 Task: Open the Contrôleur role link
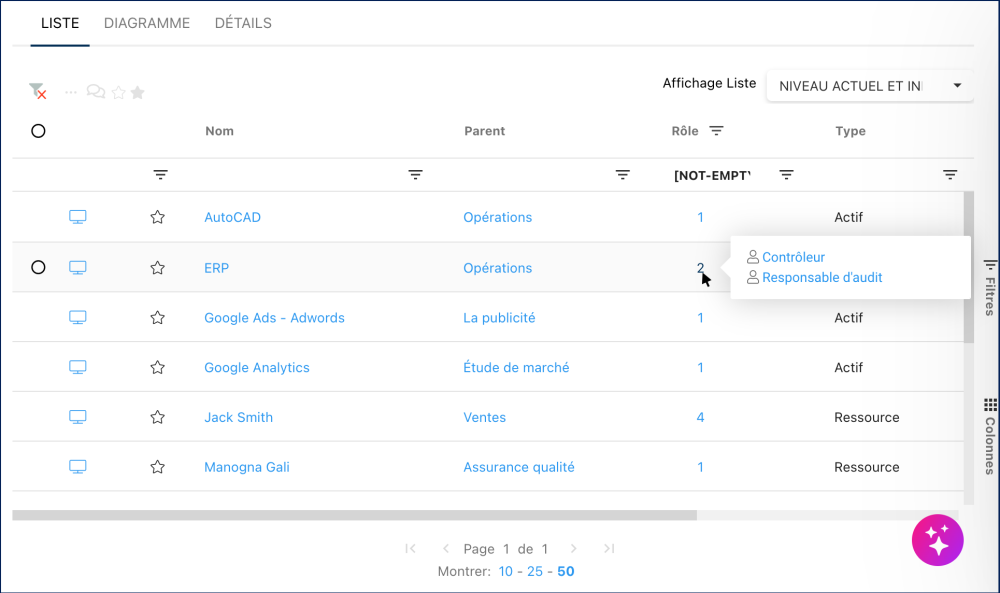(x=793, y=257)
